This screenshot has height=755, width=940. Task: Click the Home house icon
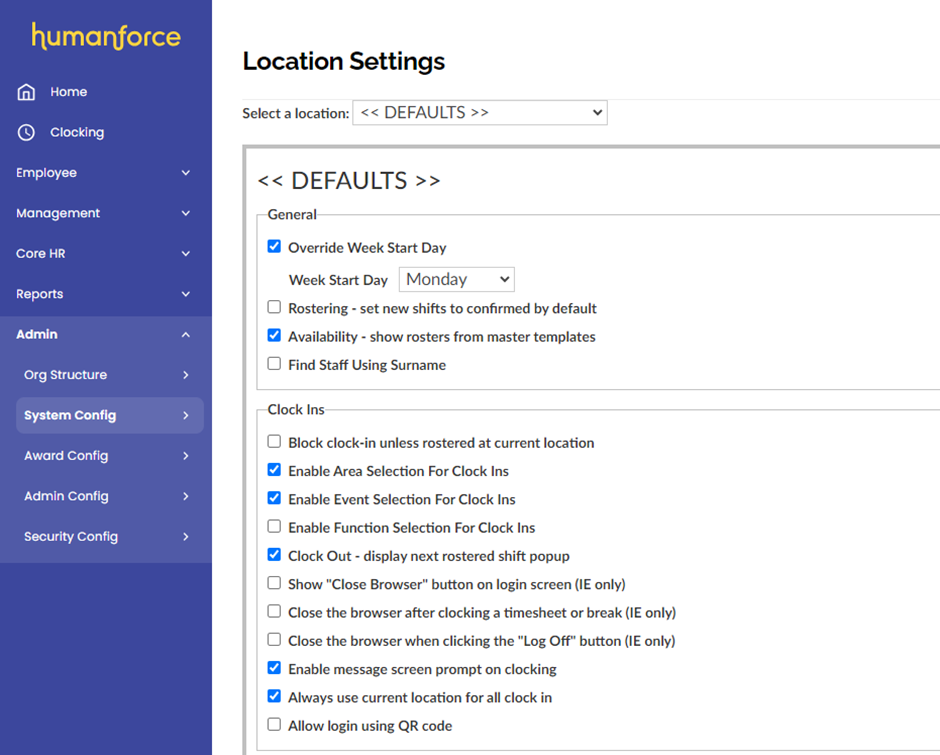26,92
